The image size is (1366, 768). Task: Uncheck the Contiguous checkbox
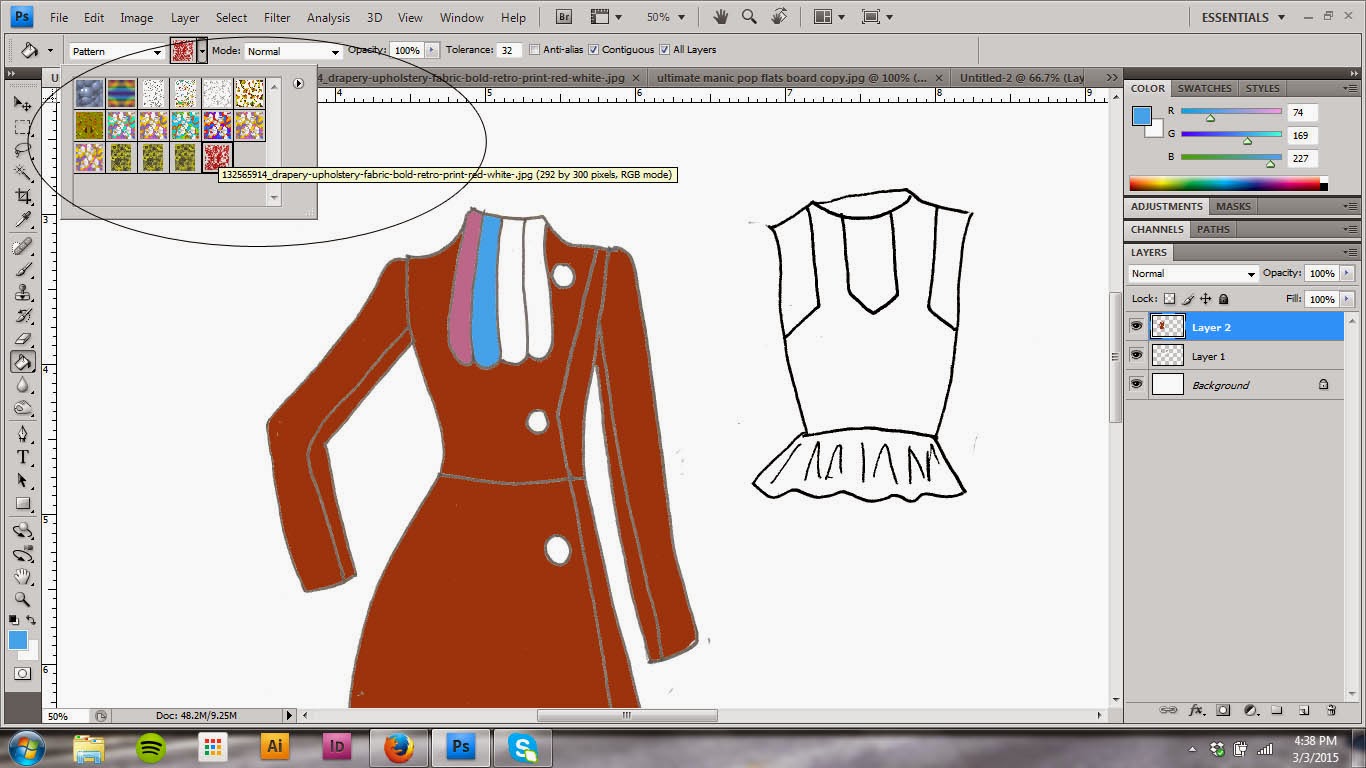(x=594, y=50)
